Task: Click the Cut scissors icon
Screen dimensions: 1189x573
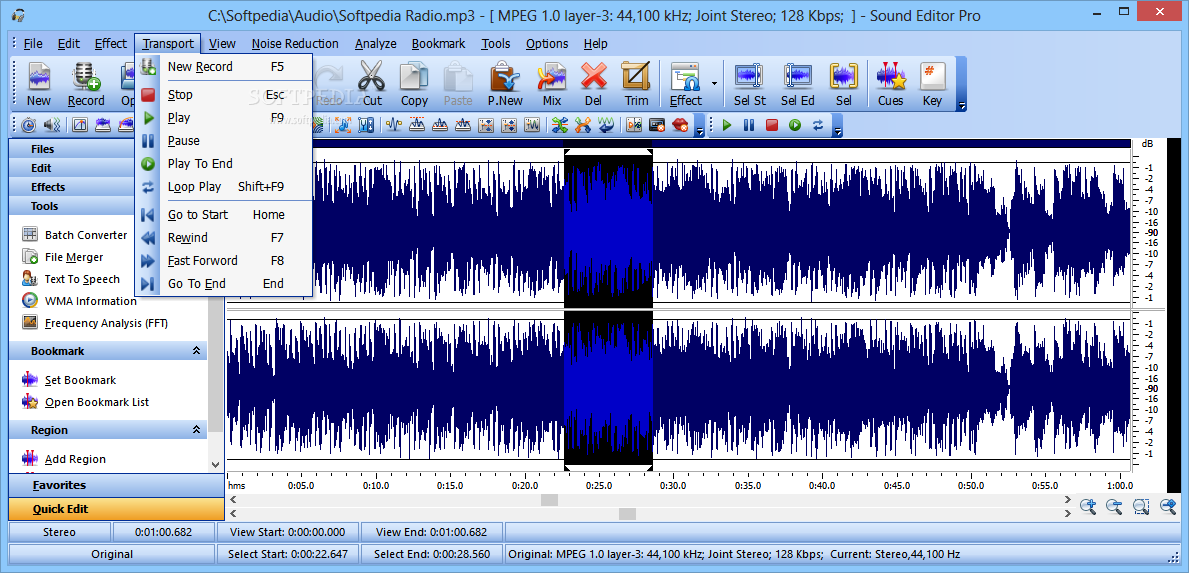Action: coord(372,84)
